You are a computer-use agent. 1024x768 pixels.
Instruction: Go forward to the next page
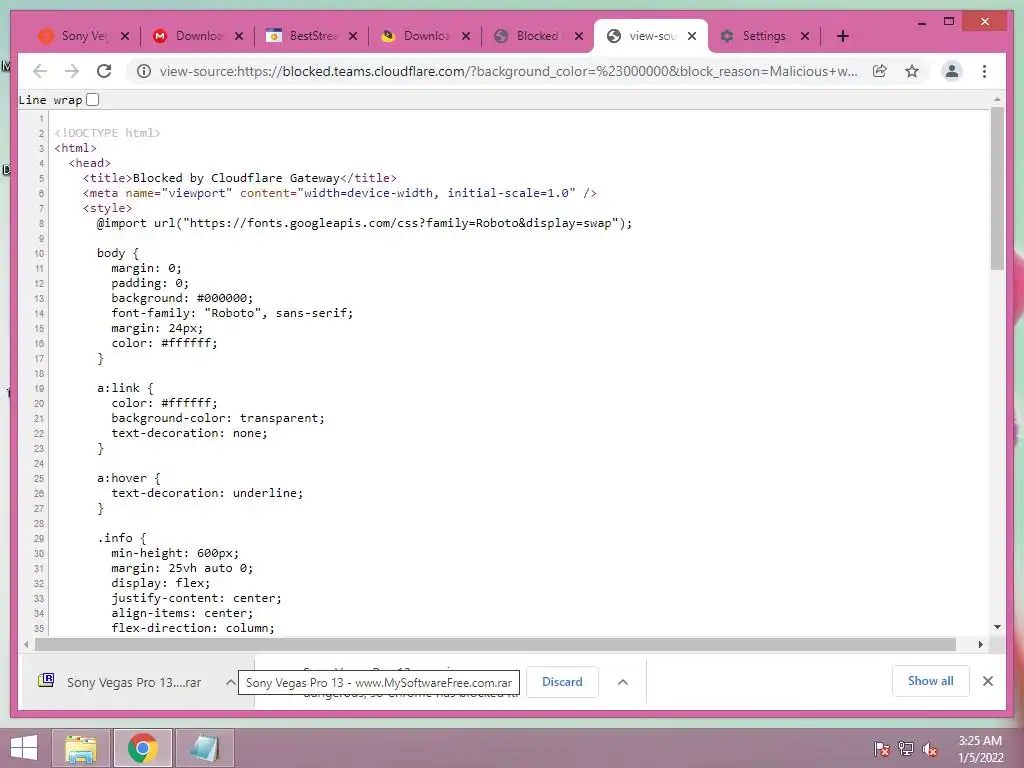click(x=72, y=71)
